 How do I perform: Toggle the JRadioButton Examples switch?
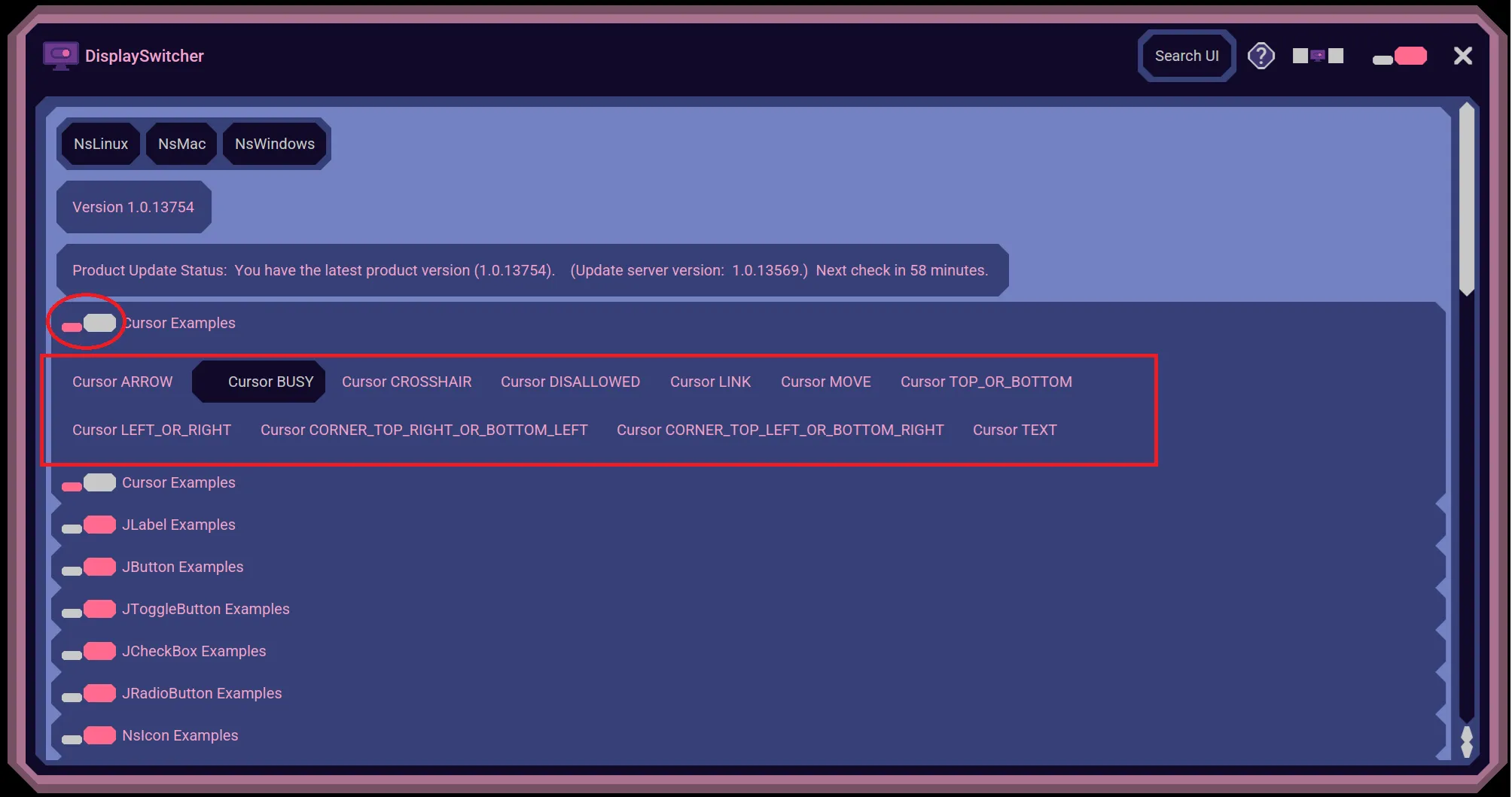pos(89,694)
